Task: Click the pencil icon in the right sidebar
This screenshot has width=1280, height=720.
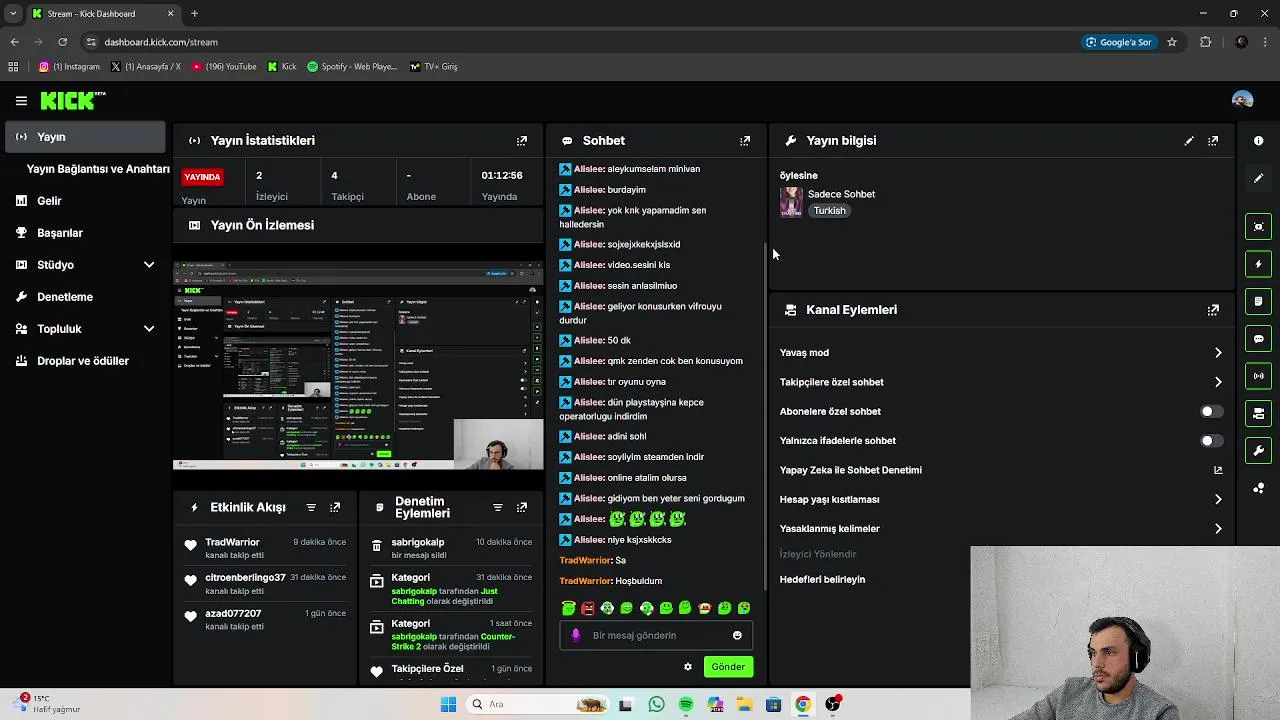Action: coord(1259,178)
